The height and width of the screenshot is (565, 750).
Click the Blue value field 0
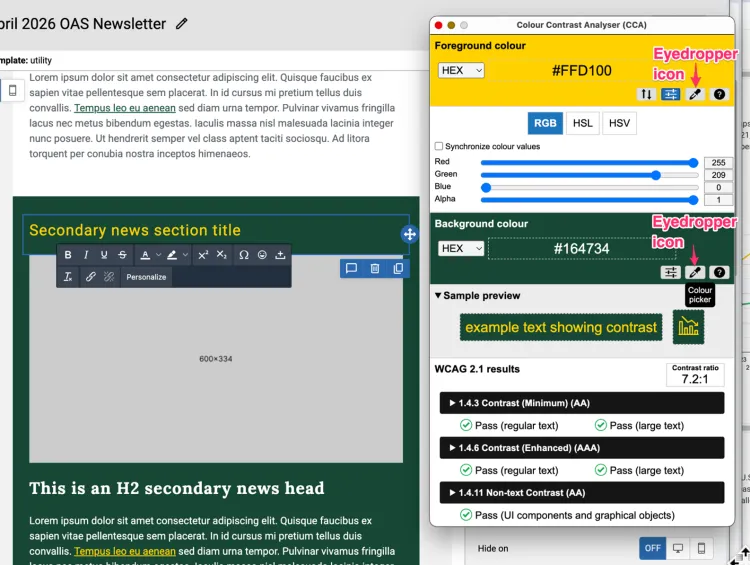718,188
